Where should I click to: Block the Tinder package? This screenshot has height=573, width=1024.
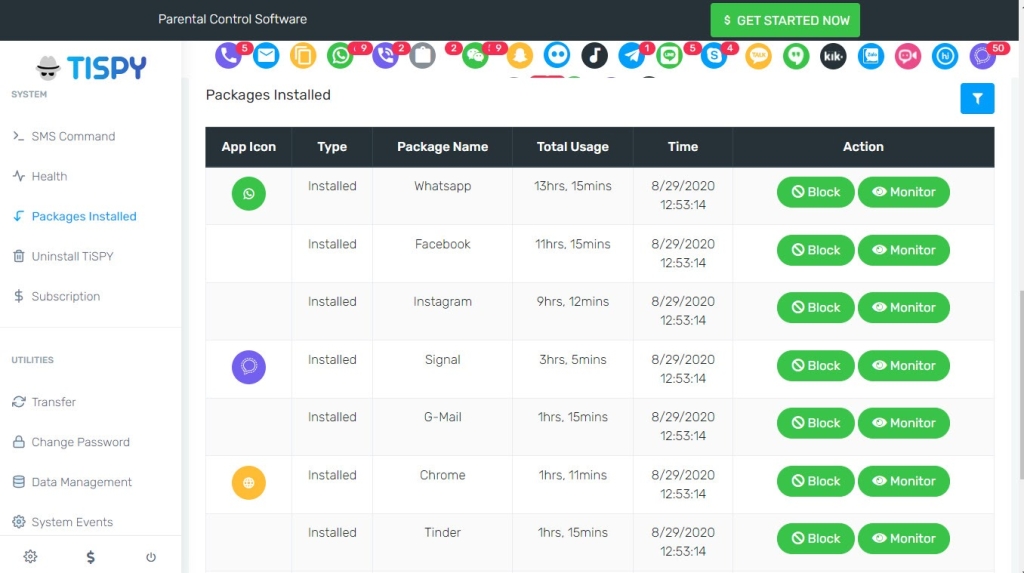(816, 539)
